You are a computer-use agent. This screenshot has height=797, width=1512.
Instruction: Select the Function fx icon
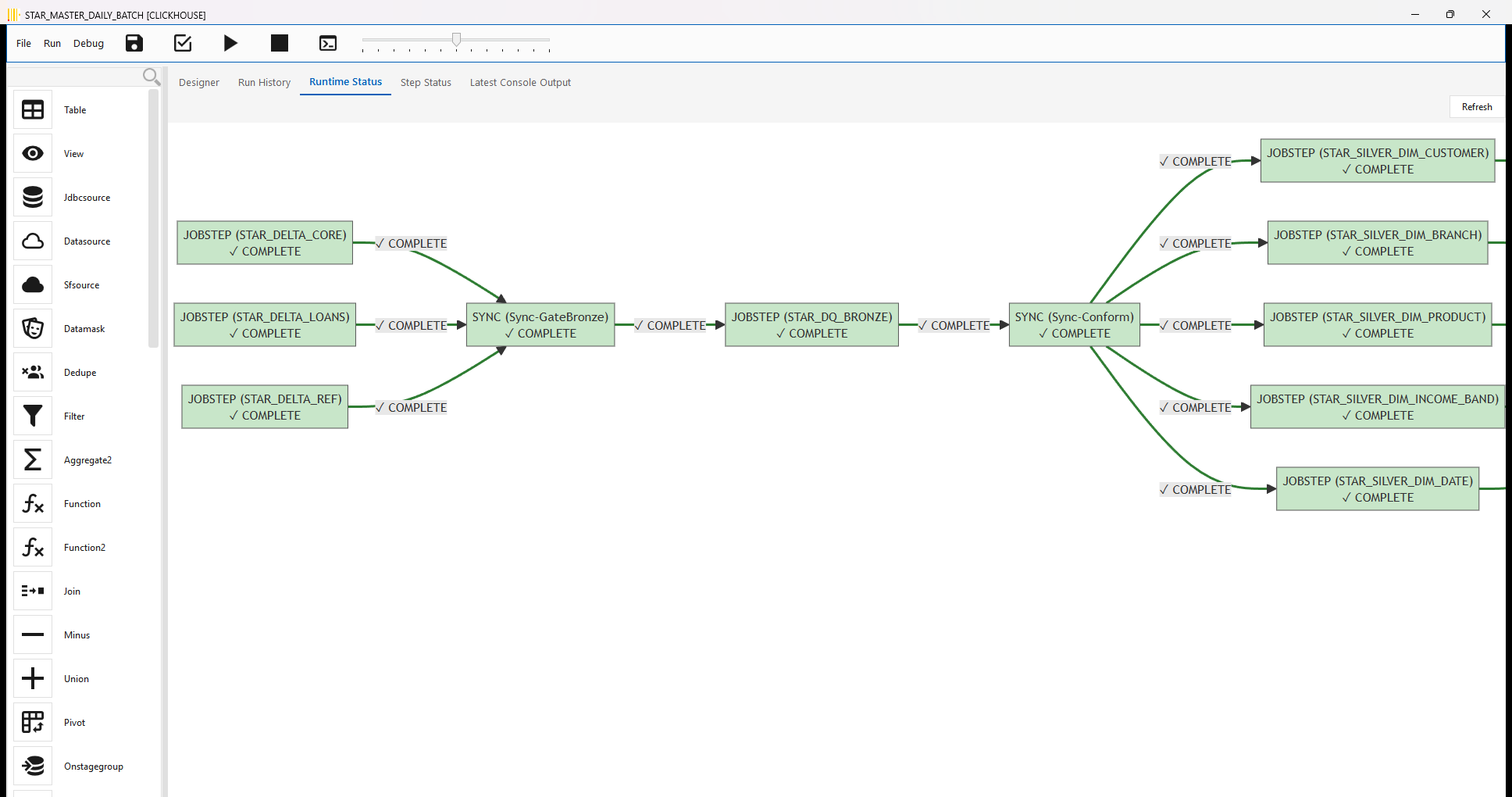(33, 504)
